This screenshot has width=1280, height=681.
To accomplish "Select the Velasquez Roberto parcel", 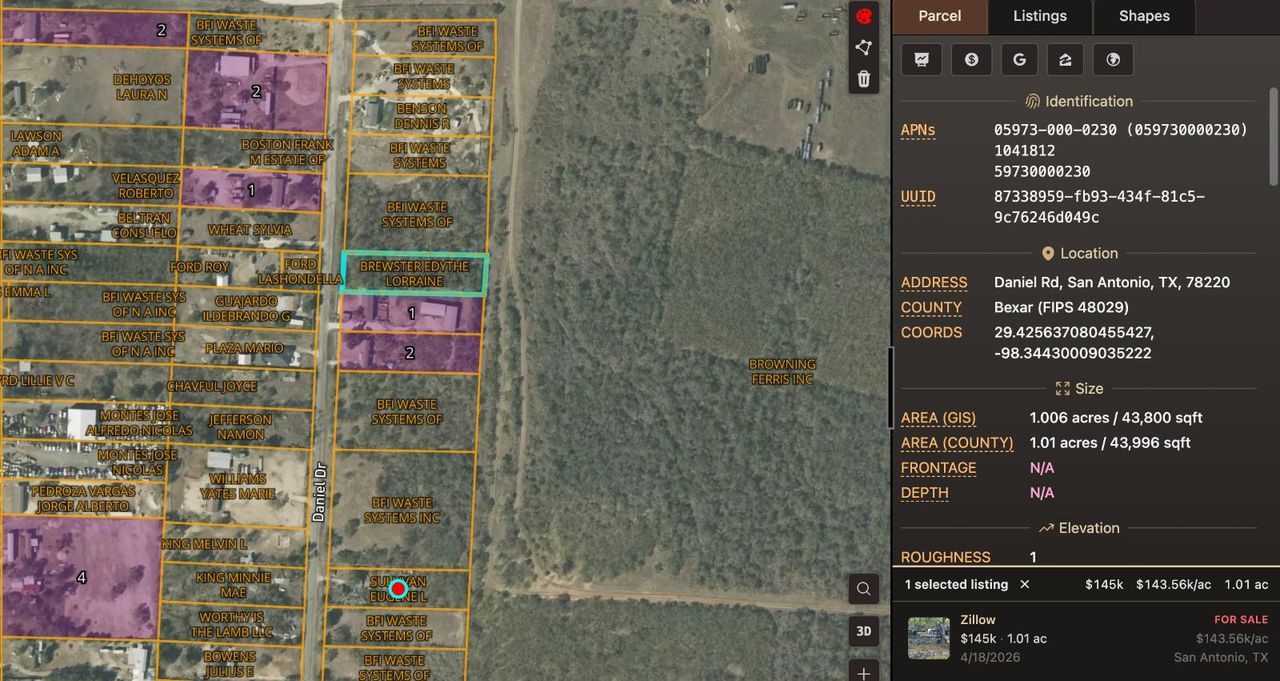I will pyautogui.click(x=145, y=185).
